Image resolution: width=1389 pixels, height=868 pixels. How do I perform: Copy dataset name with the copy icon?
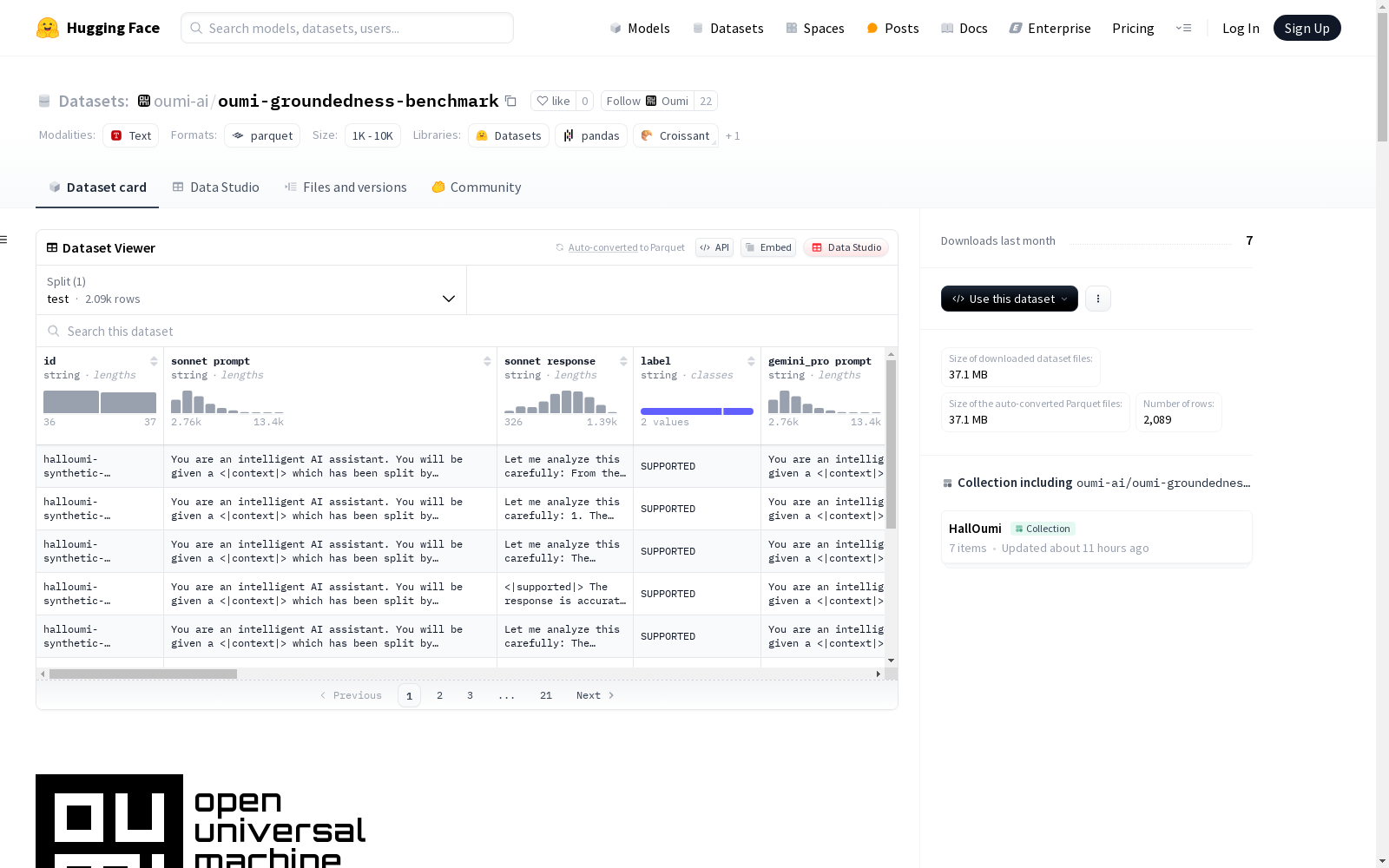(x=510, y=102)
